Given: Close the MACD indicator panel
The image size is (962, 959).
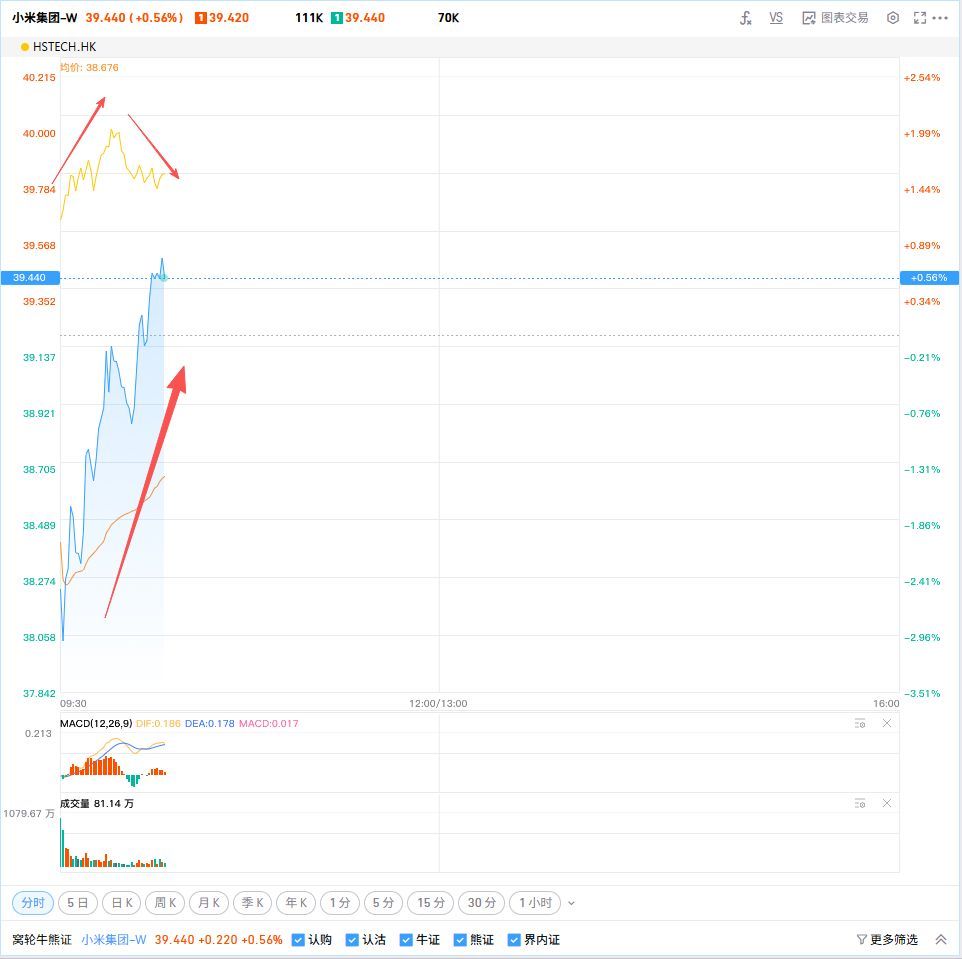Looking at the screenshot, I should (886, 723).
